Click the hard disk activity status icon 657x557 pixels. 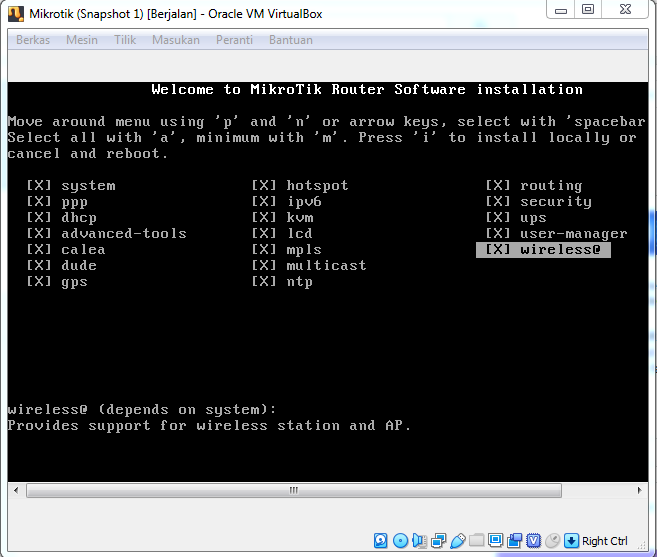click(x=380, y=541)
